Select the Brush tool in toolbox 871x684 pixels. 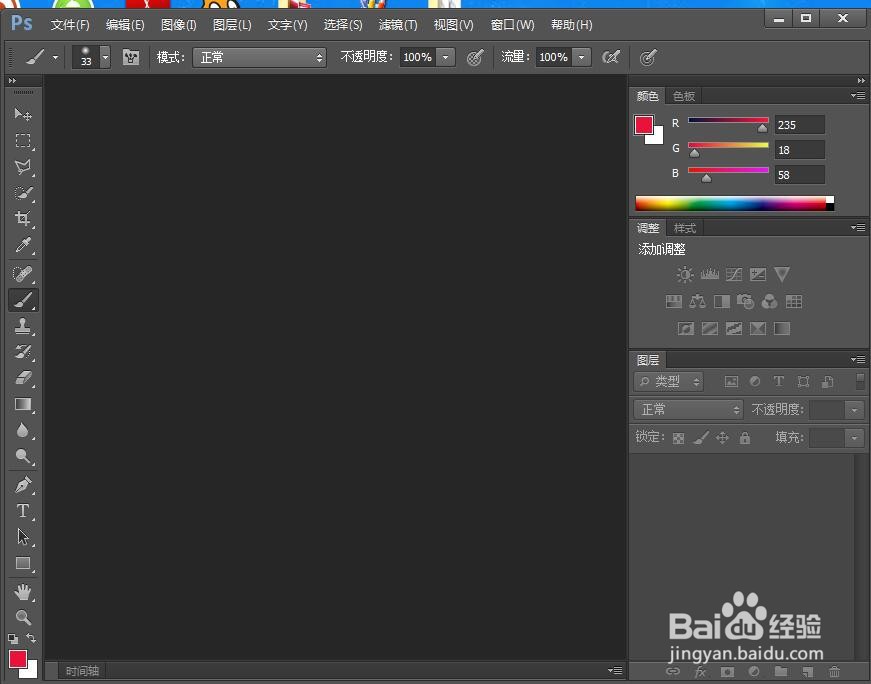pos(23,300)
